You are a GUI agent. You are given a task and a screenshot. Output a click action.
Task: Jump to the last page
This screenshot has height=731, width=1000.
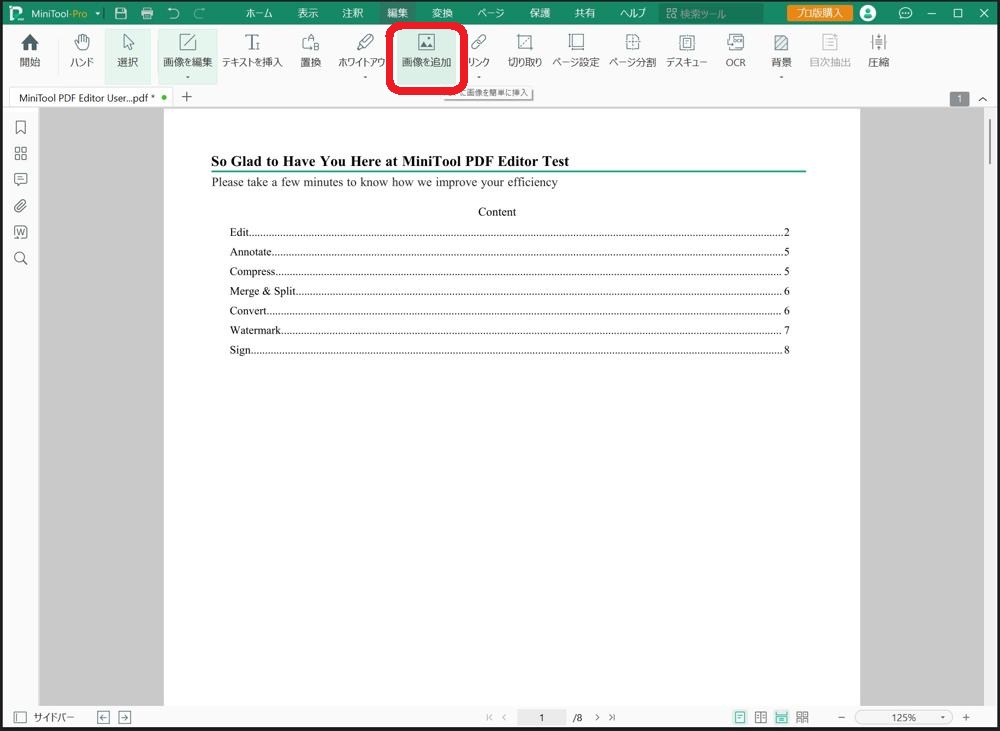pyautogui.click(x=612, y=718)
